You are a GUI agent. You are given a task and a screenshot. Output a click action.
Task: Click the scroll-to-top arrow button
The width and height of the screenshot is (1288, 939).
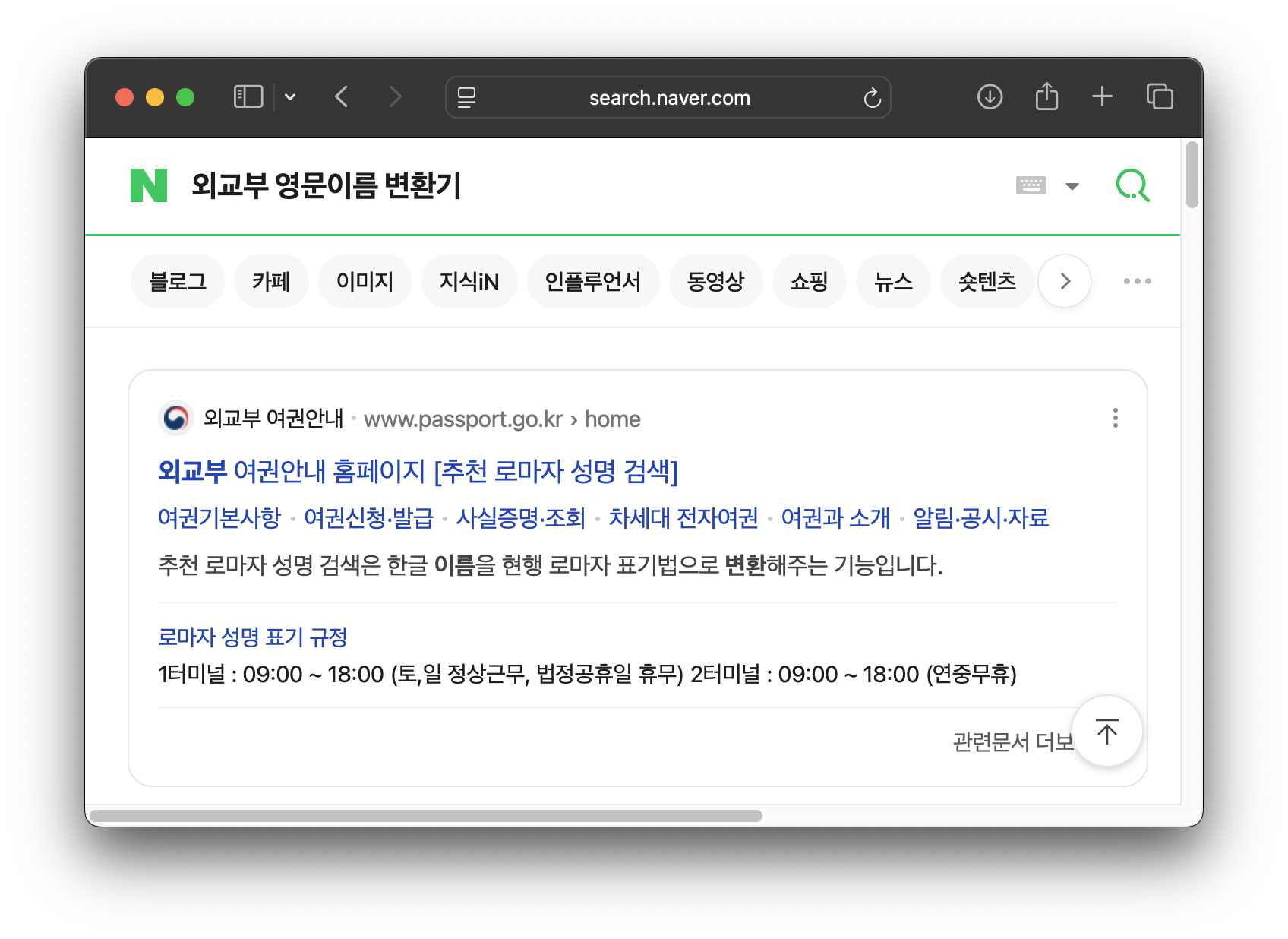[1106, 732]
